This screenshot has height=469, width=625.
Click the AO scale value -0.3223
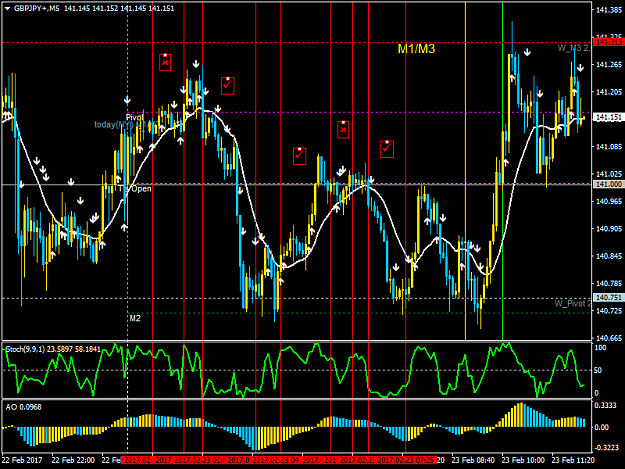point(607,447)
